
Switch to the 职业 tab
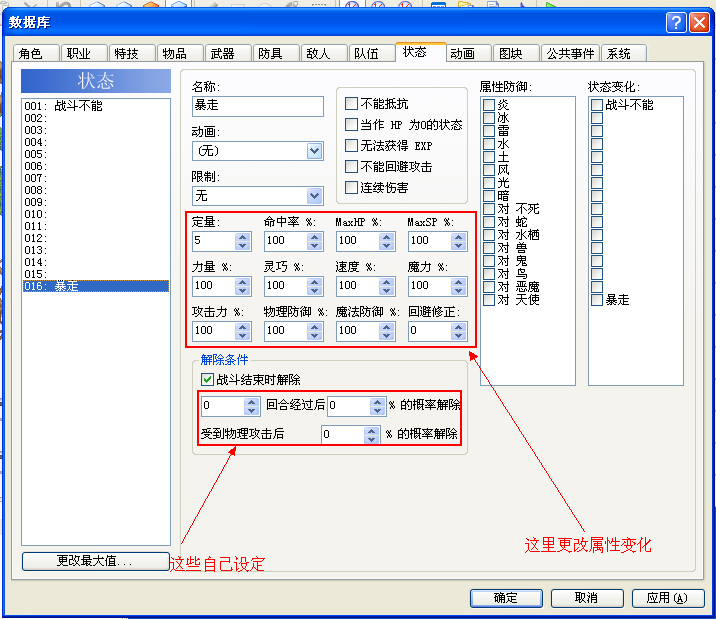coord(84,53)
